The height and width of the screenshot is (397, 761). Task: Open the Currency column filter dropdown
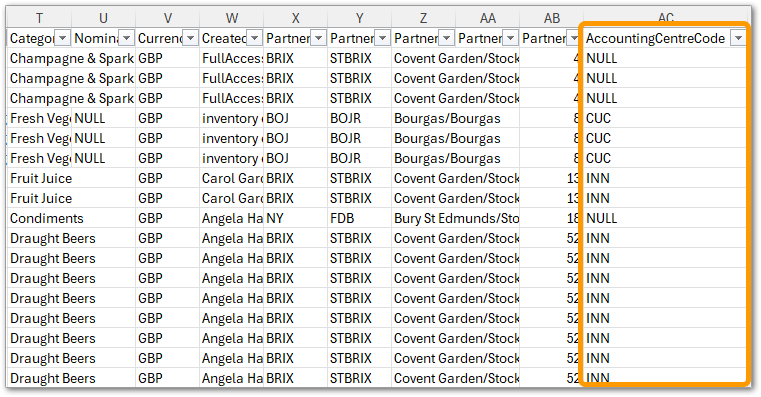[x=191, y=38]
